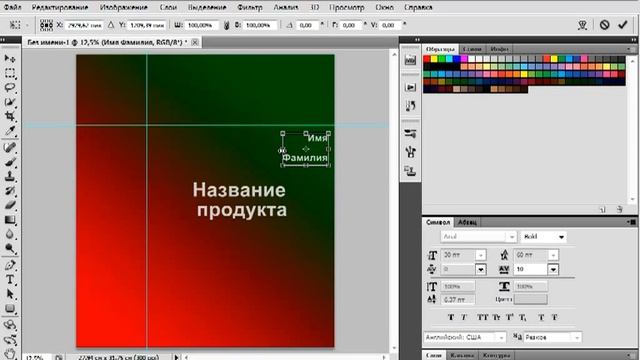This screenshot has width=640, height=360.
Task: Select the Pen tool
Action: point(10,265)
